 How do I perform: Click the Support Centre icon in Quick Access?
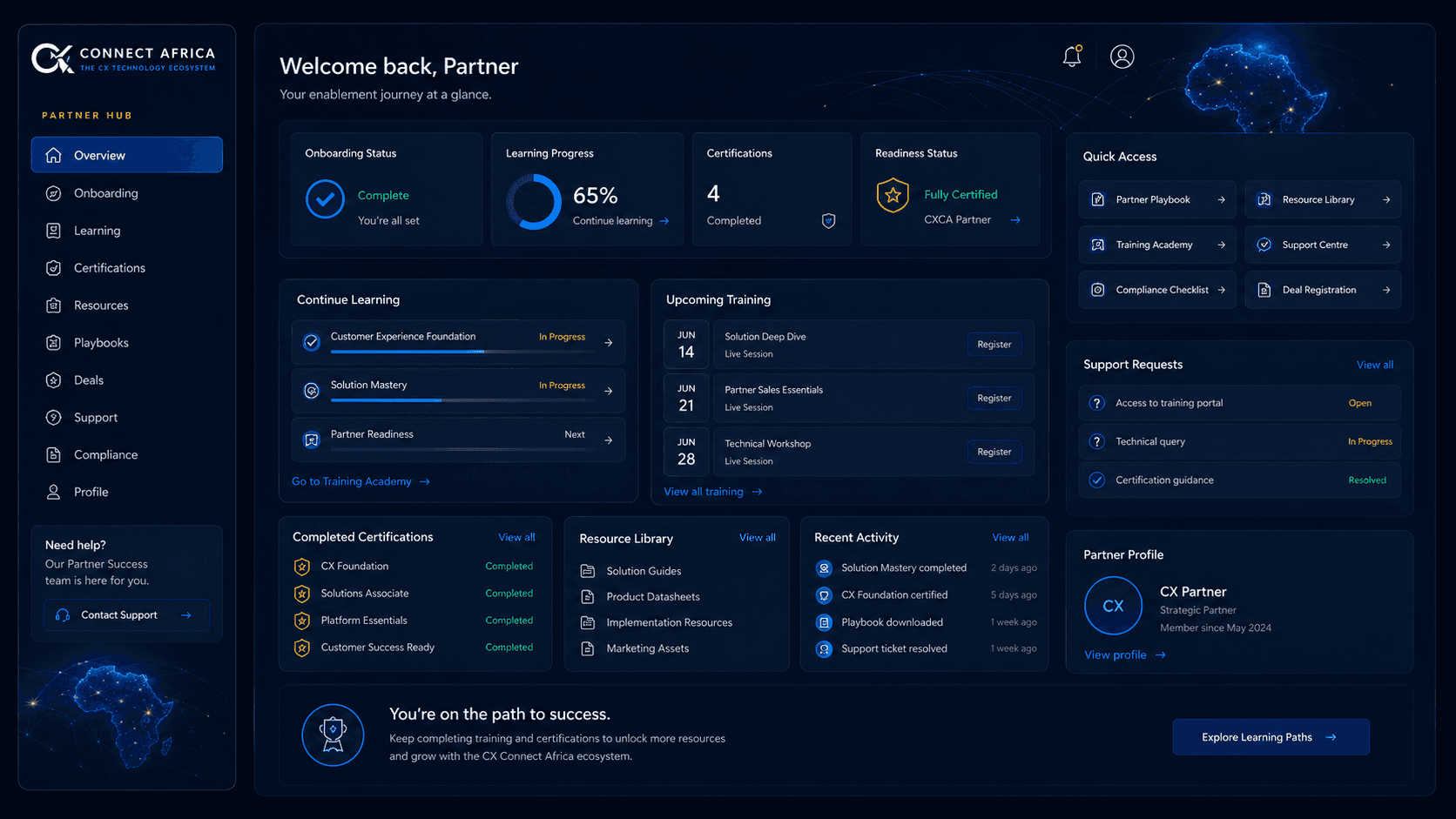pyautogui.click(x=1264, y=245)
